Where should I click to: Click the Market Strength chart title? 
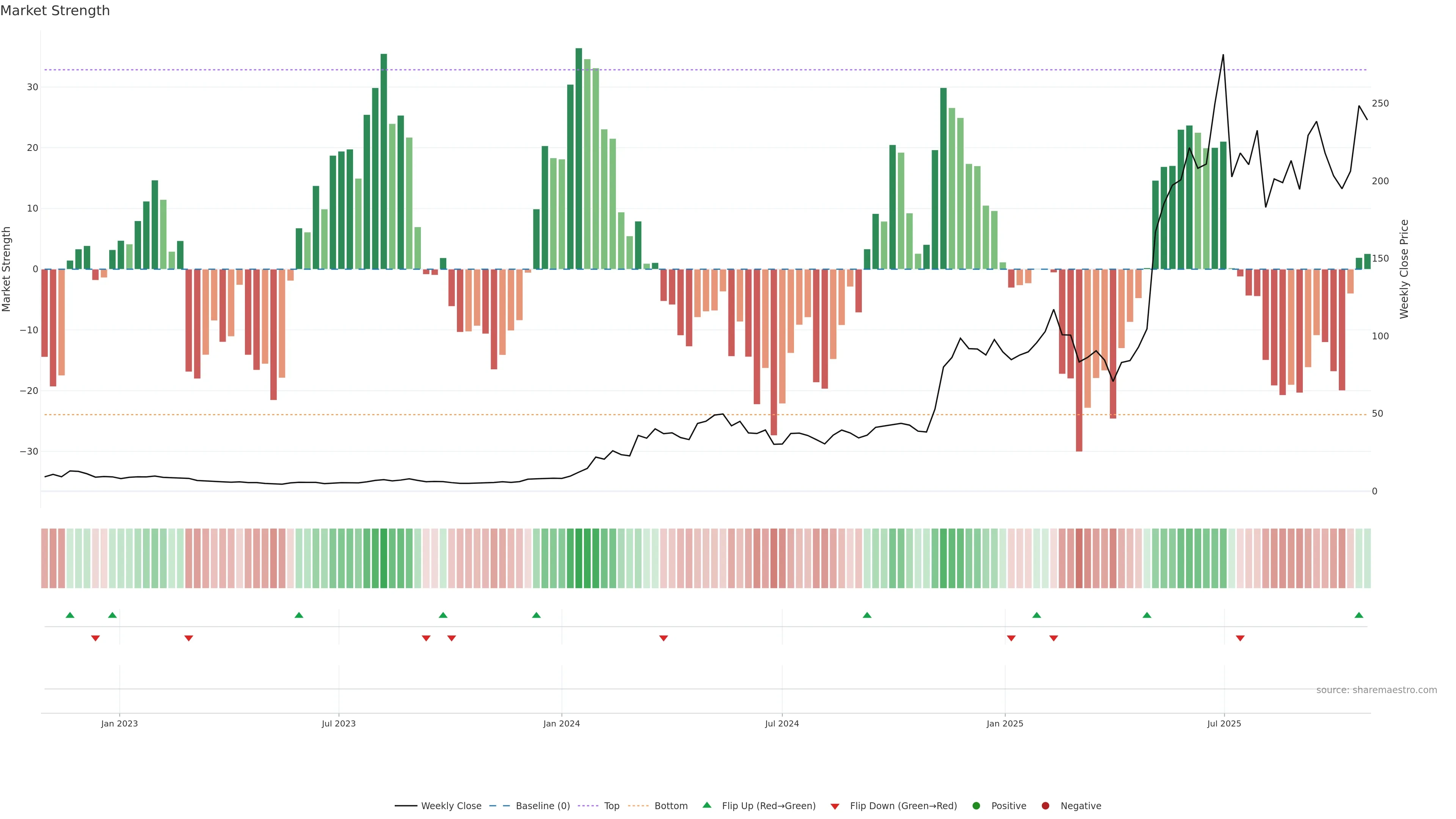coord(55,11)
